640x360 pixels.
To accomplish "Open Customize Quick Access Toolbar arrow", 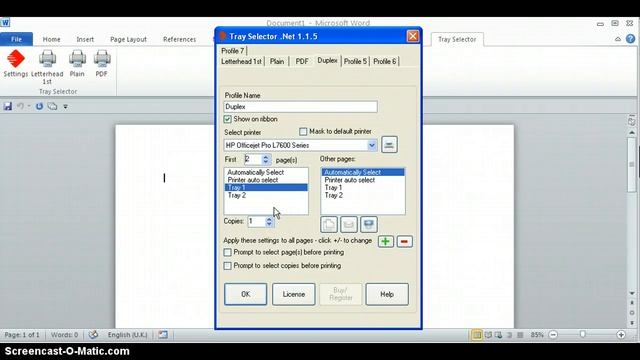I will [x=65, y=107].
